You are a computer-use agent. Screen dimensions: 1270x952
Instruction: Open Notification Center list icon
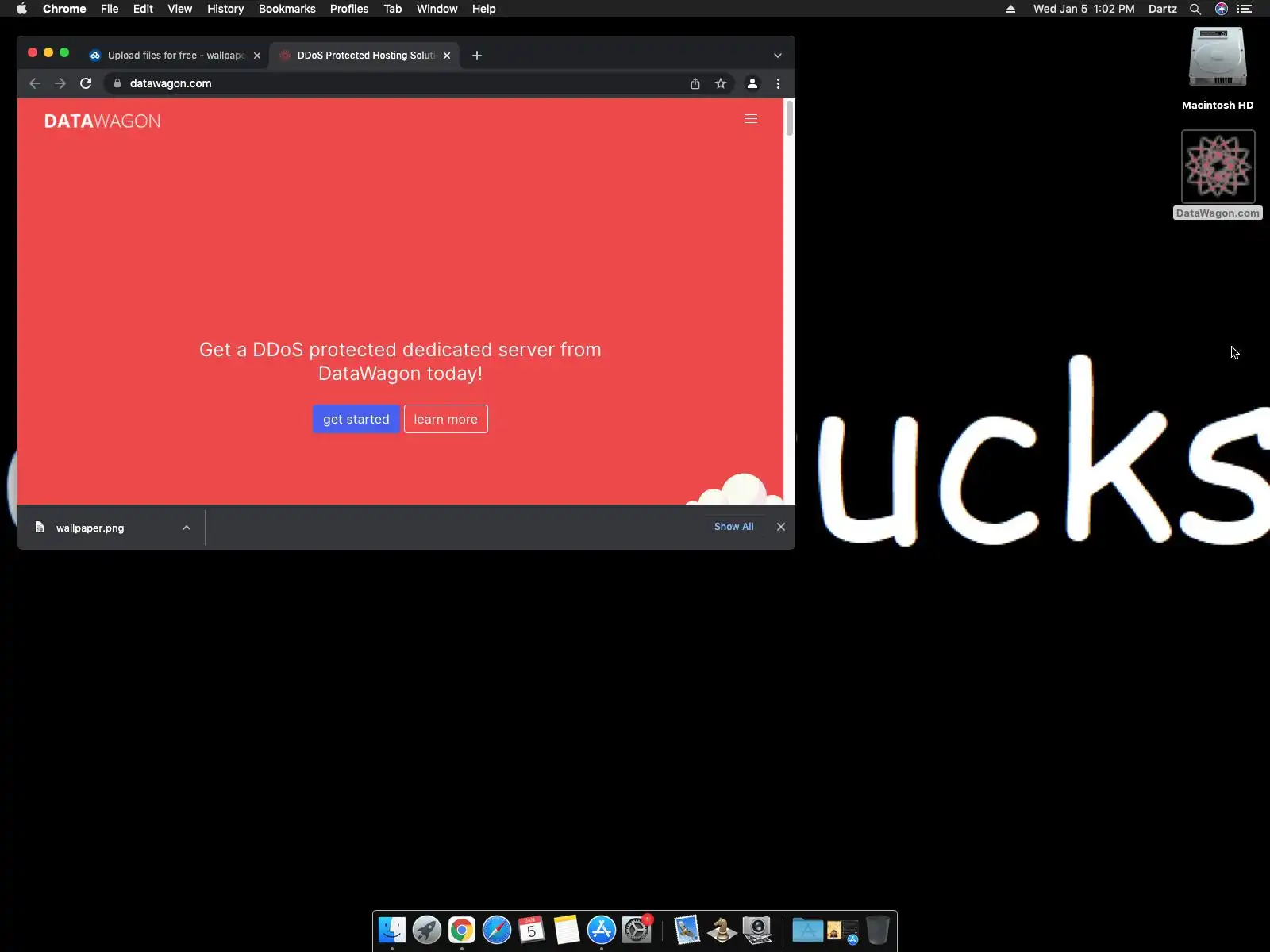pyautogui.click(x=1245, y=9)
